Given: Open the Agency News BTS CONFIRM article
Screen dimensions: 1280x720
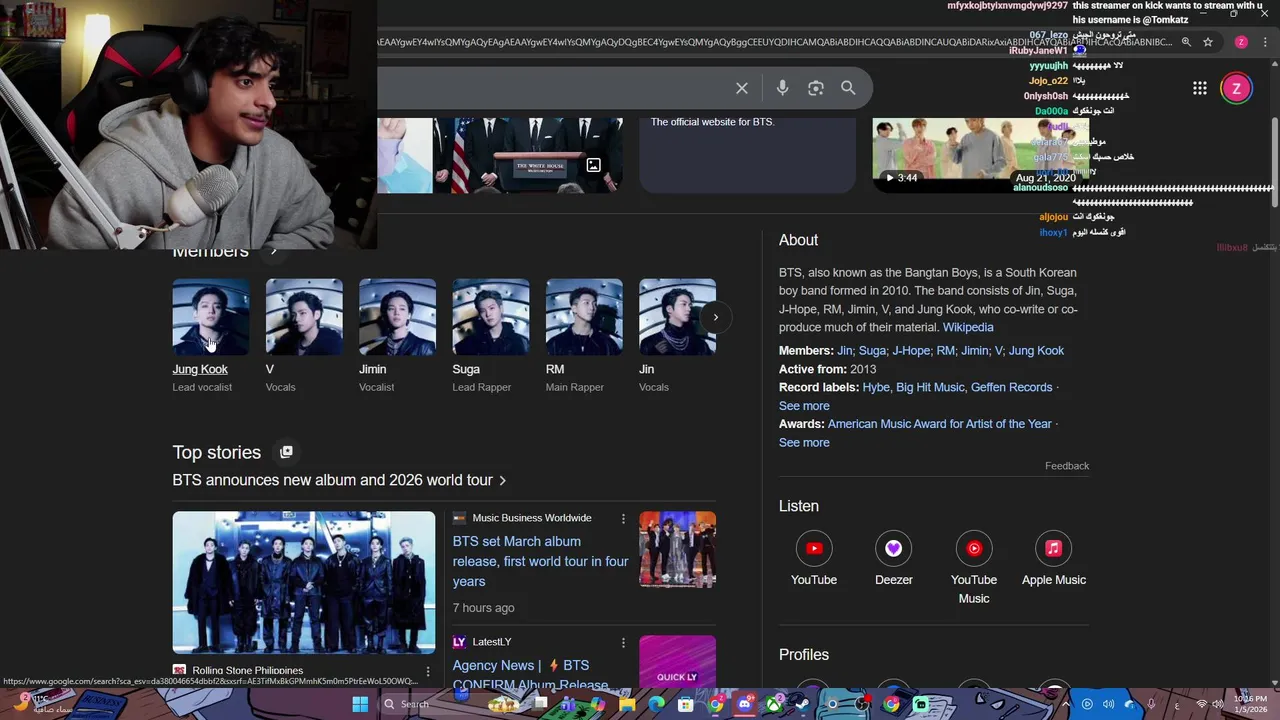Looking at the screenshot, I should pos(530,675).
